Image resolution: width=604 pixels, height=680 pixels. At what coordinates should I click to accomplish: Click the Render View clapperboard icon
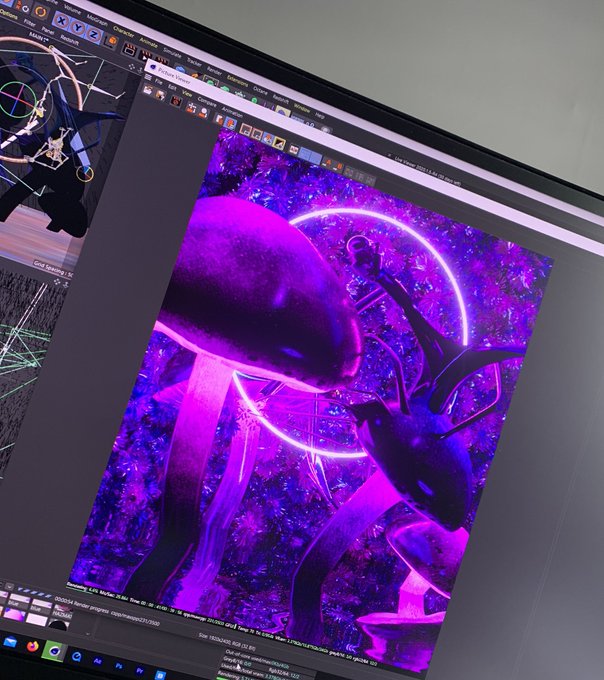point(130,49)
